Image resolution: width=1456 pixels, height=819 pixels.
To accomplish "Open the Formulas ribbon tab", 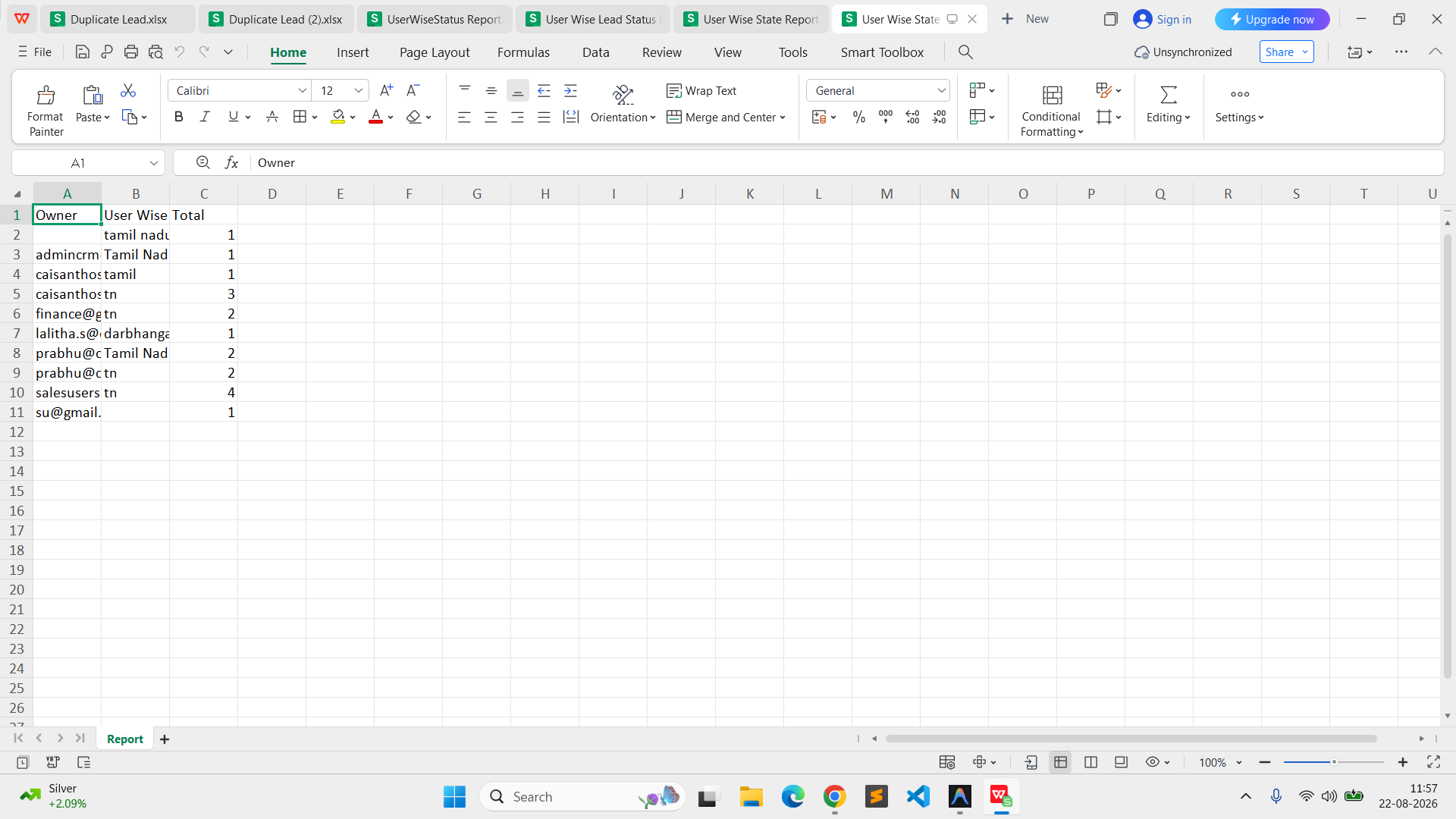I will (x=523, y=52).
